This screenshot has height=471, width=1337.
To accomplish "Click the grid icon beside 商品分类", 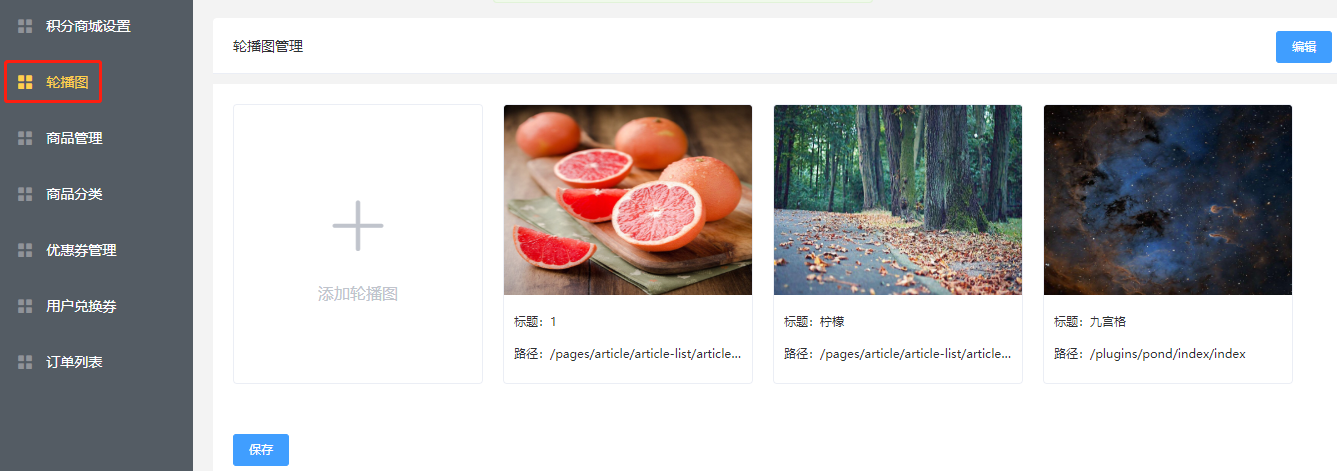I will tap(25, 194).
